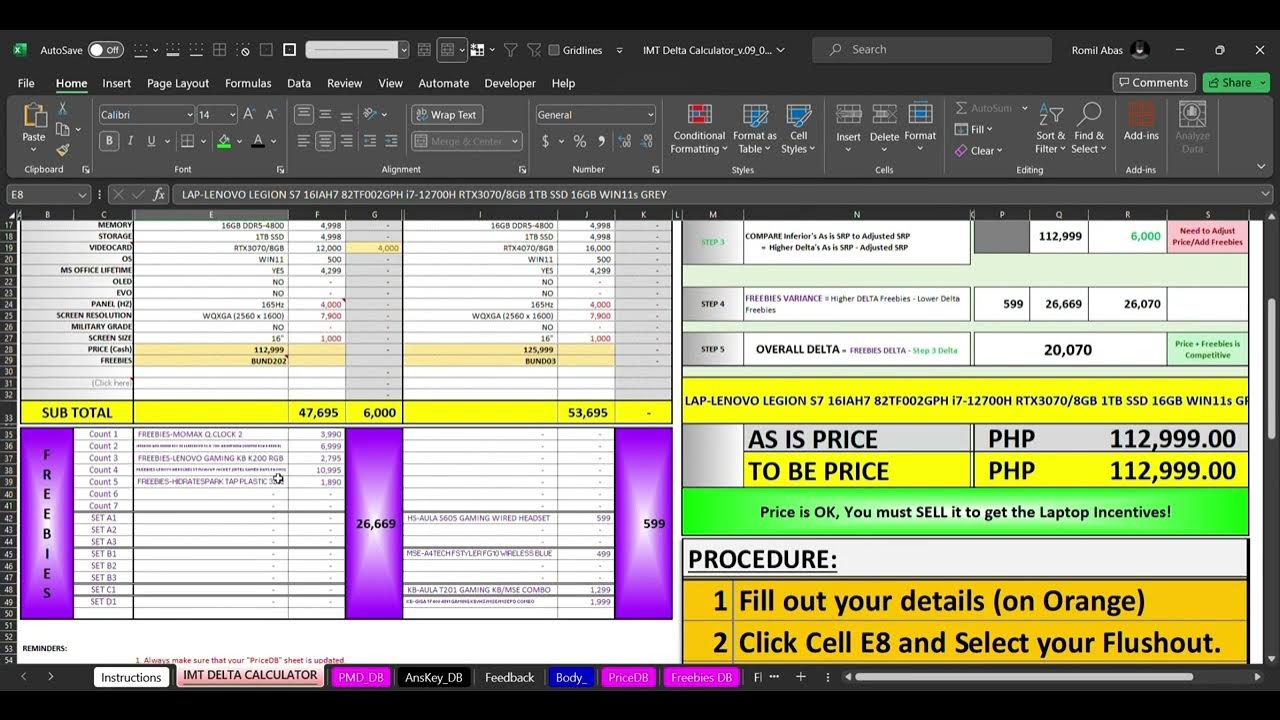Screen dimensions: 1280x720
Task: Toggle Wrap Text
Action: coord(446,115)
